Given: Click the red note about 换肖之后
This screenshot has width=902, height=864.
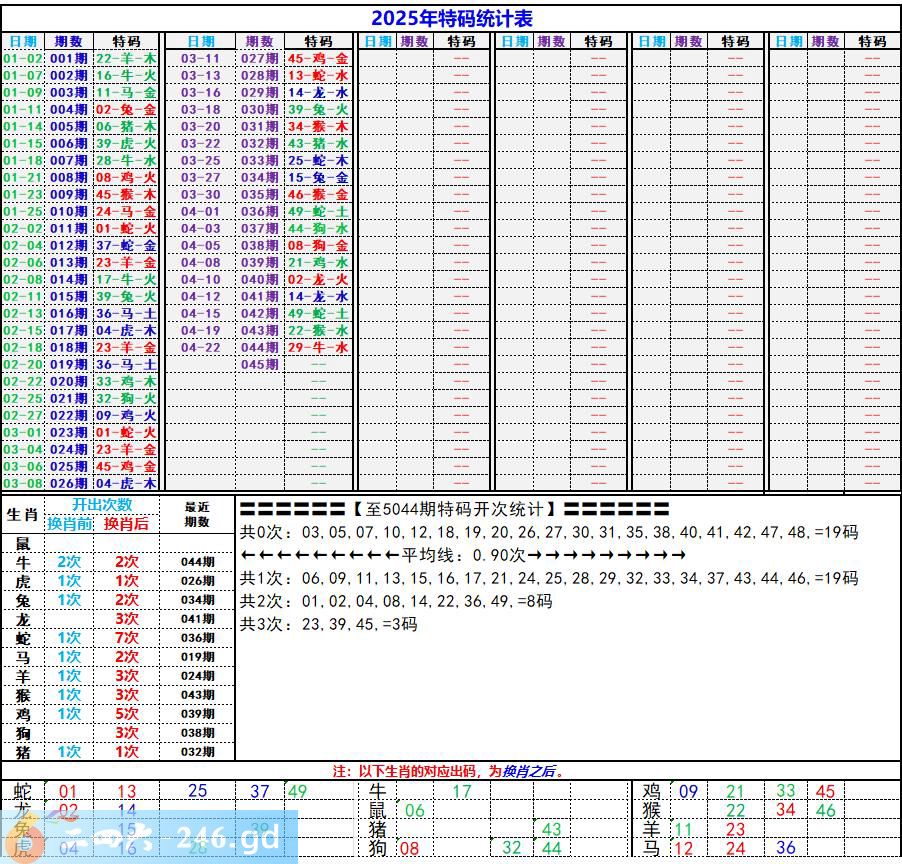Looking at the screenshot, I should point(450,771).
